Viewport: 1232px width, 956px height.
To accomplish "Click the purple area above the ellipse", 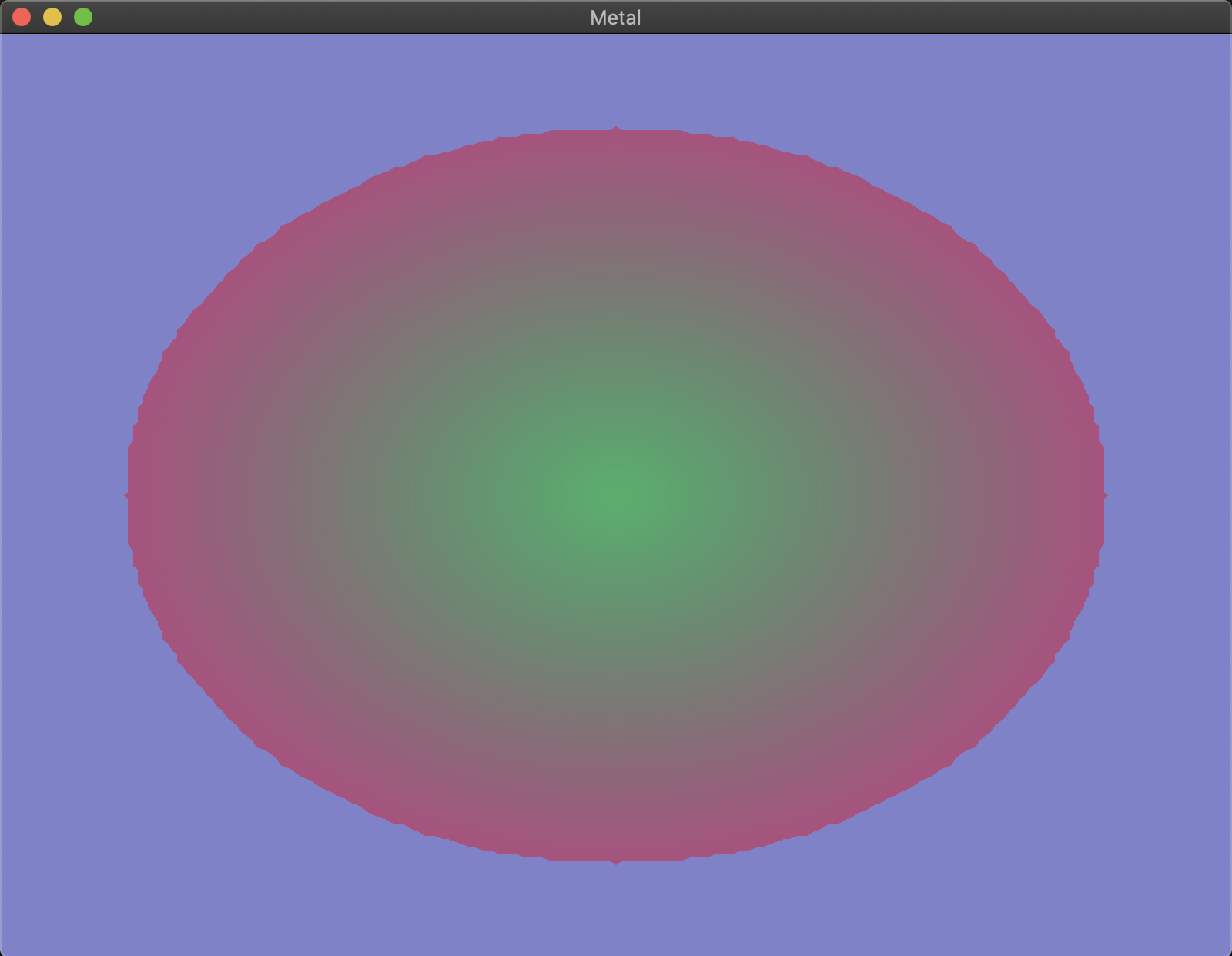I will (616, 77).
